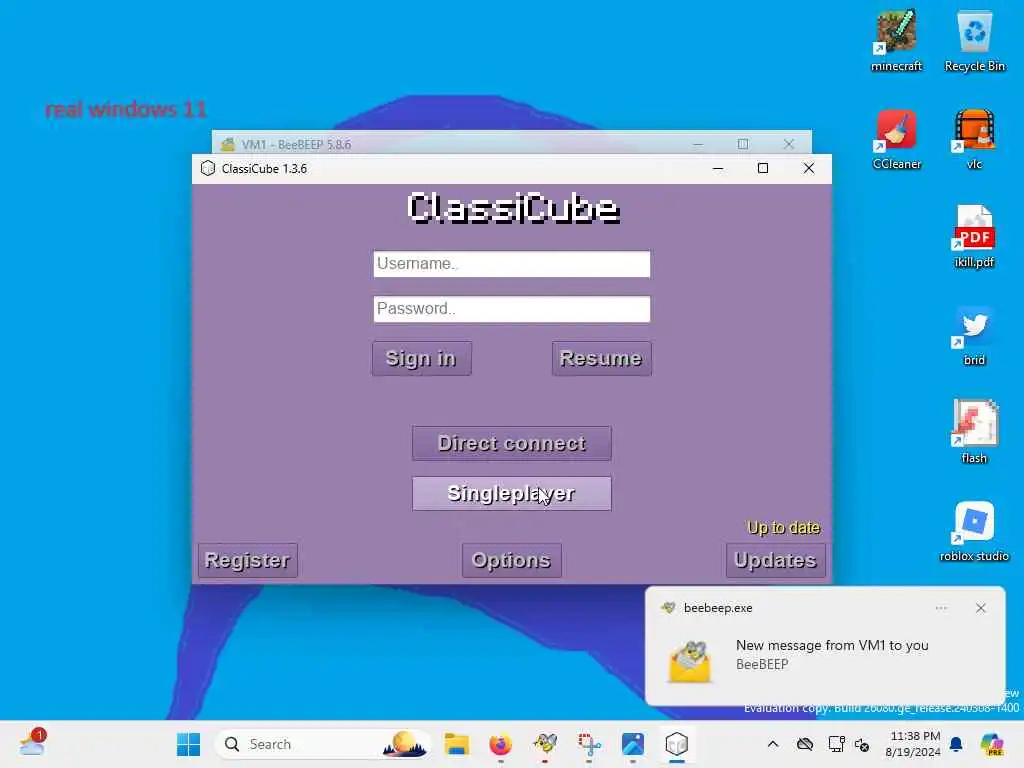Screen dimensions: 1024x768
Task: Click the muted volume tray icon
Action: (862, 744)
